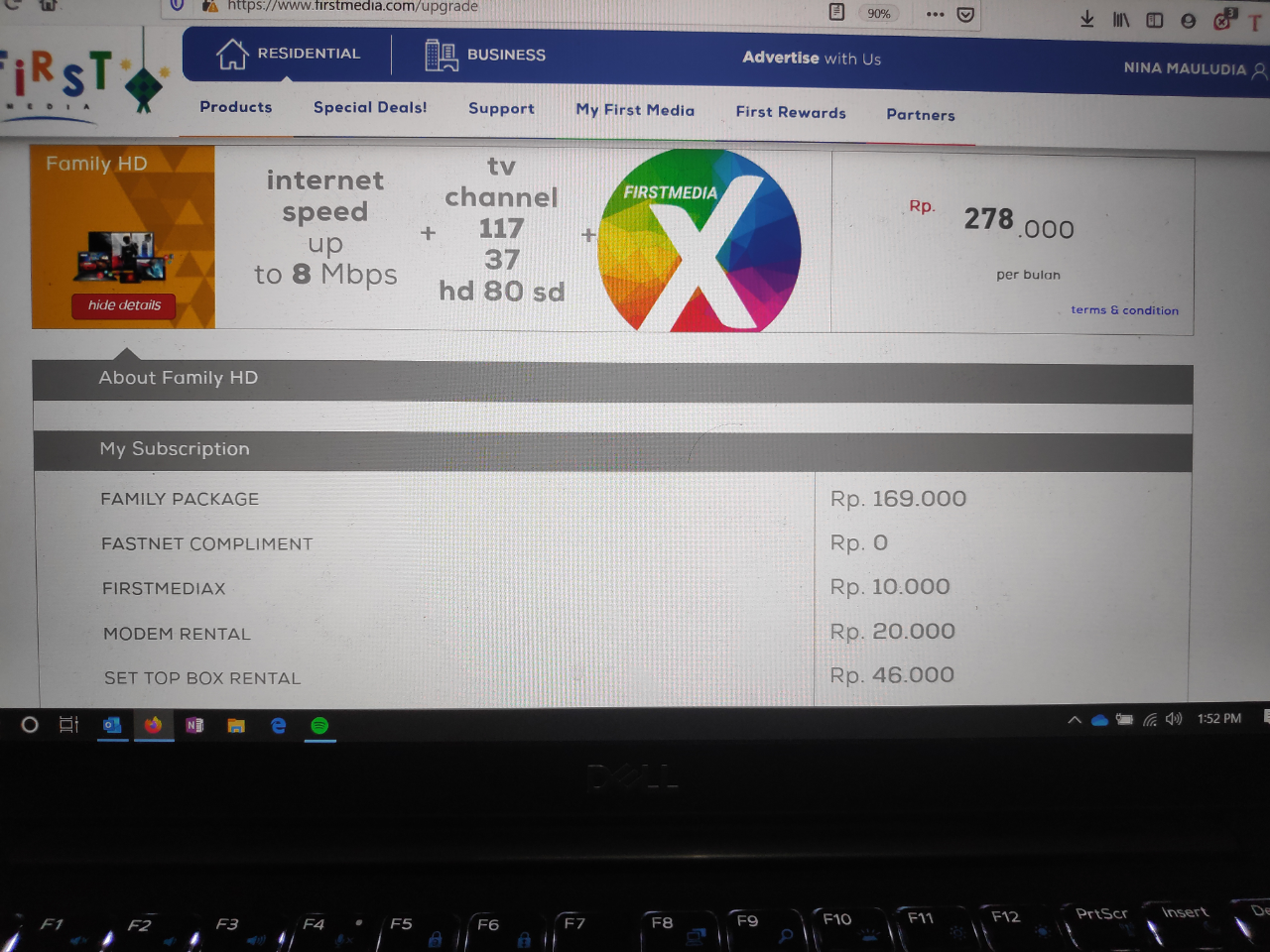The image size is (1270, 952).
Task: Open the Firefox downloads arrow
Action: pos(1087,19)
